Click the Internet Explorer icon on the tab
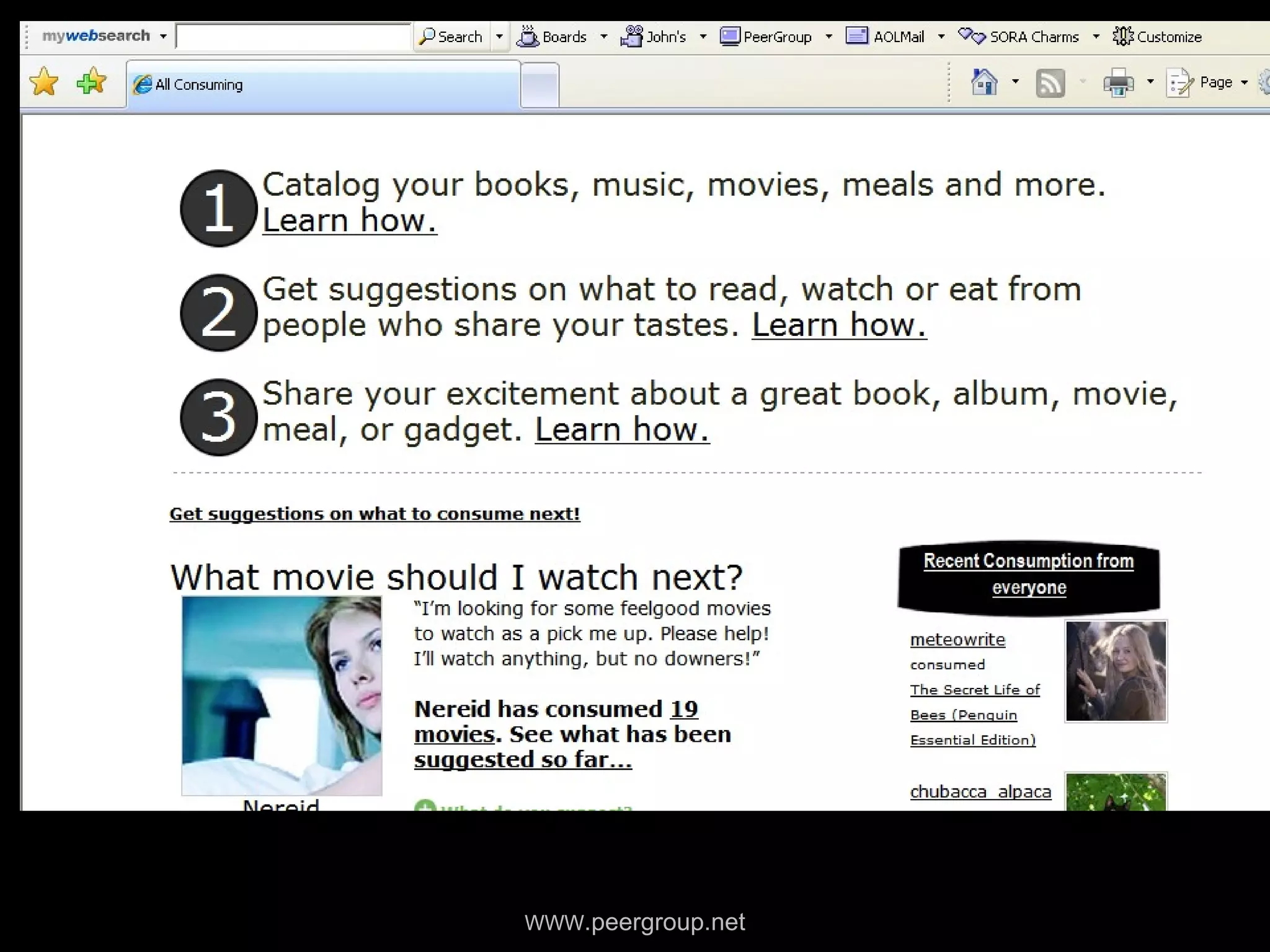The height and width of the screenshot is (952, 1270). click(x=143, y=84)
